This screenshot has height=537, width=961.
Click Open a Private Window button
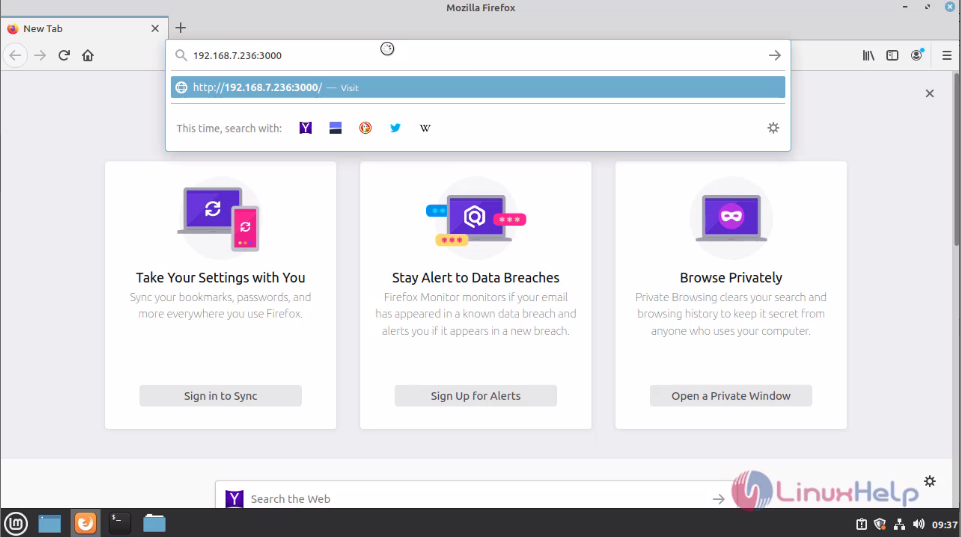[731, 395]
